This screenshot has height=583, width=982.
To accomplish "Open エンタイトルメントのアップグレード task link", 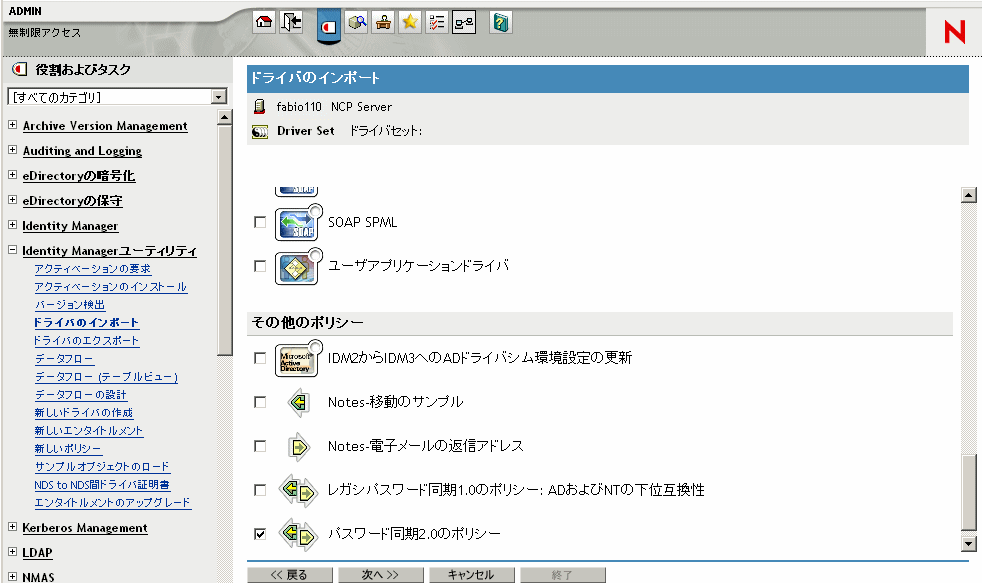I will point(113,503).
